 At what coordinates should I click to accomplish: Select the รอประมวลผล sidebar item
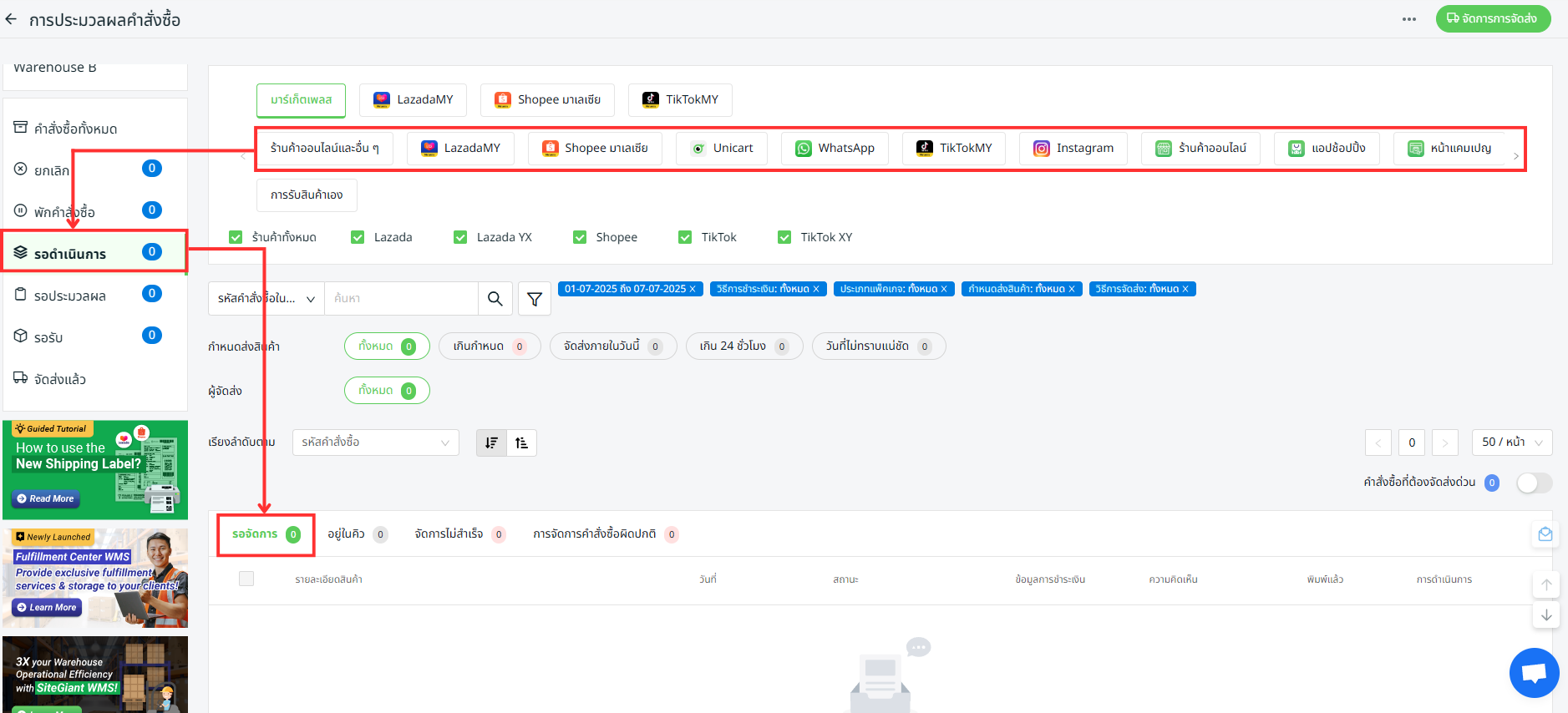70,296
